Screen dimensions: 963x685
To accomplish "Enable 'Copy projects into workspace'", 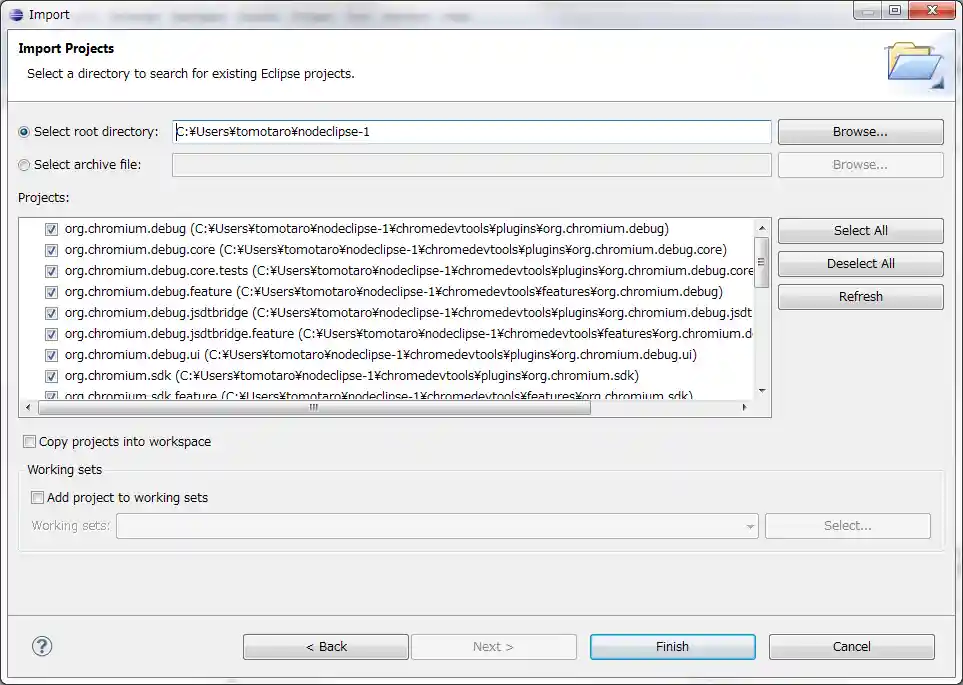I will tap(31, 441).
